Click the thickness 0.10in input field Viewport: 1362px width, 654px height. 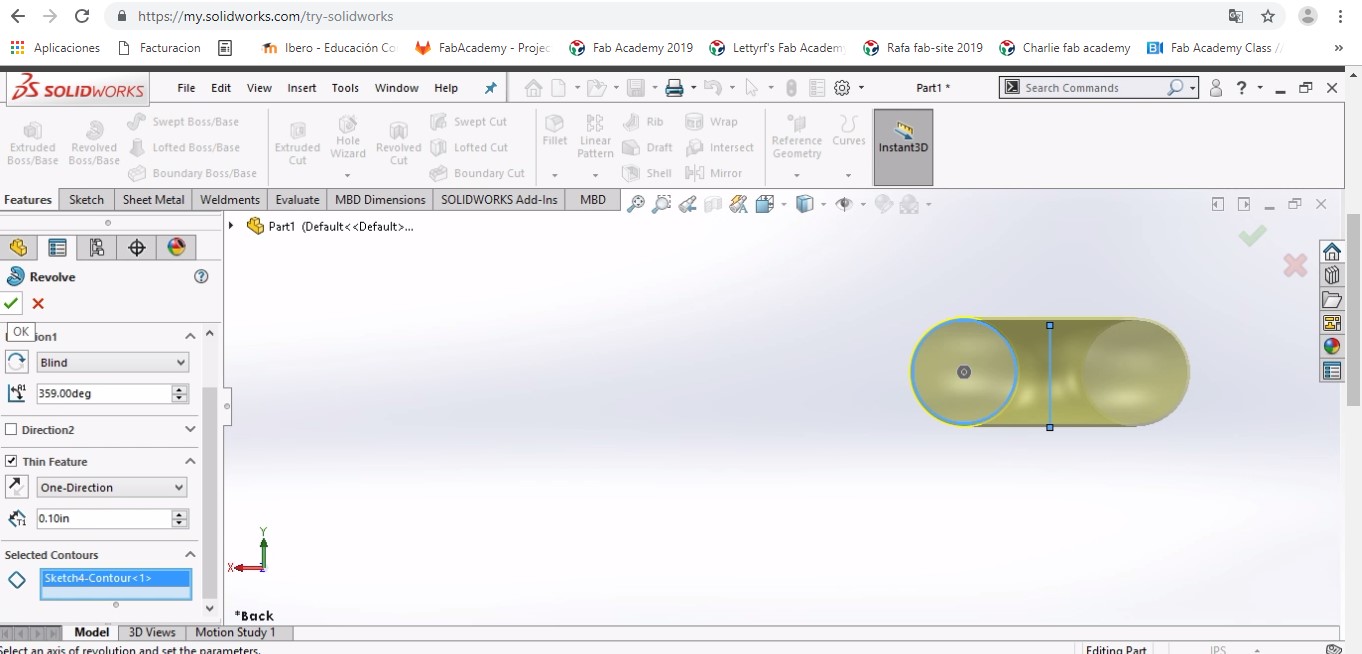pyautogui.click(x=104, y=519)
